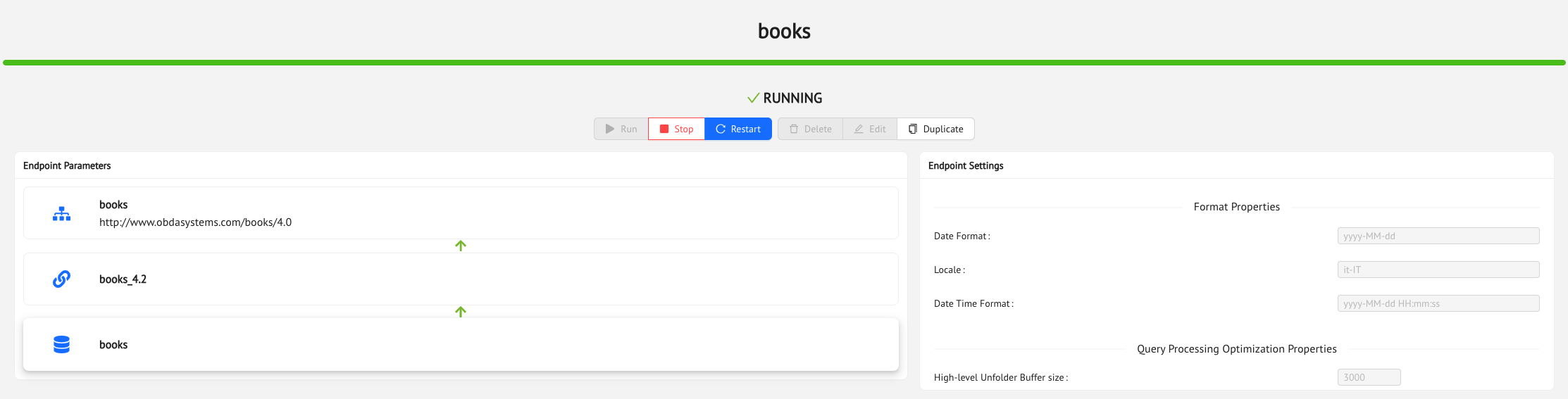Click the RUNNING status label
Screen dimensions: 1568x399
pyautogui.click(x=792, y=98)
